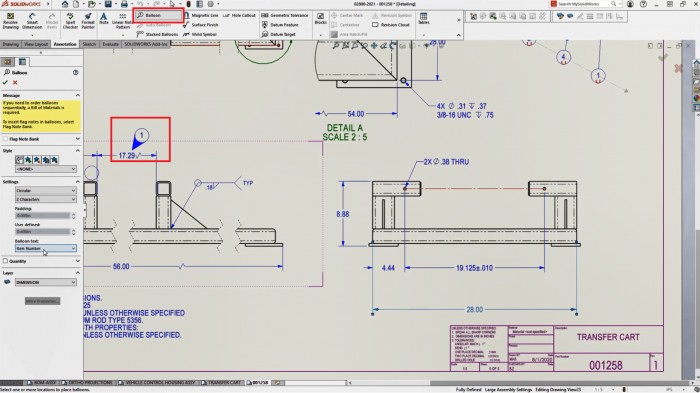The image size is (700, 393).
Task: Enable the Quantity checkbox
Action: click(5, 261)
